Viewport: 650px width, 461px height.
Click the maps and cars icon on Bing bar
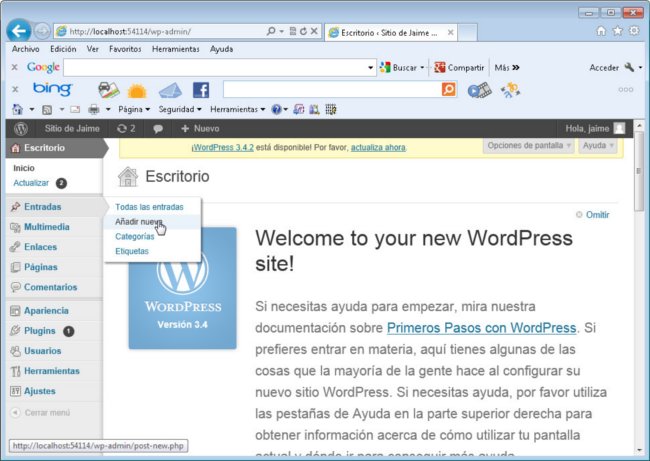[x=109, y=90]
